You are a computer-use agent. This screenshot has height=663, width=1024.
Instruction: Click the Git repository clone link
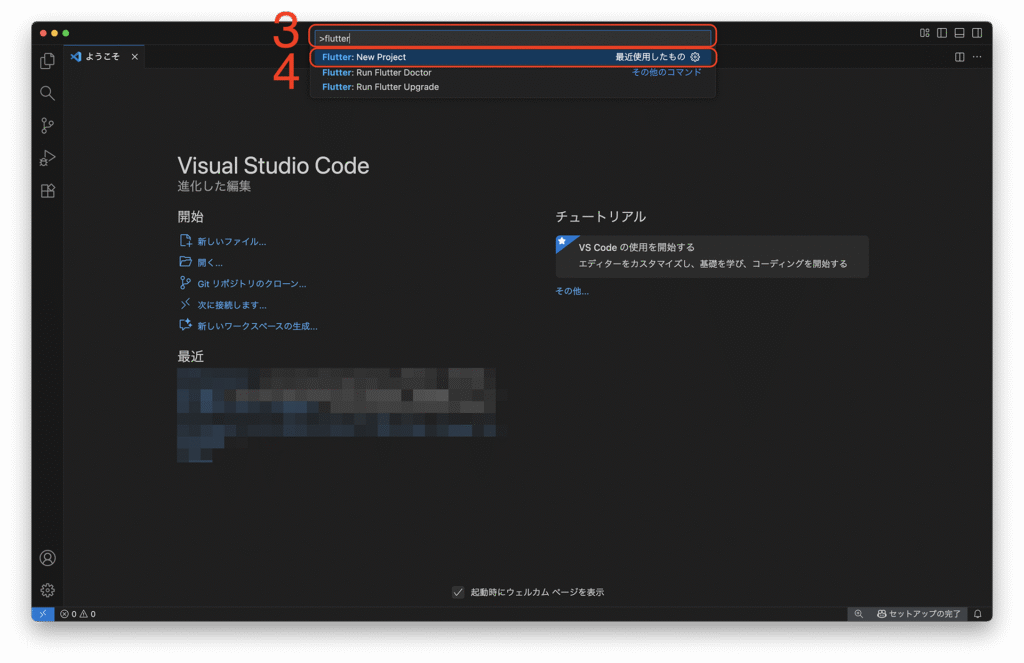pyautogui.click(x=251, y=284)
